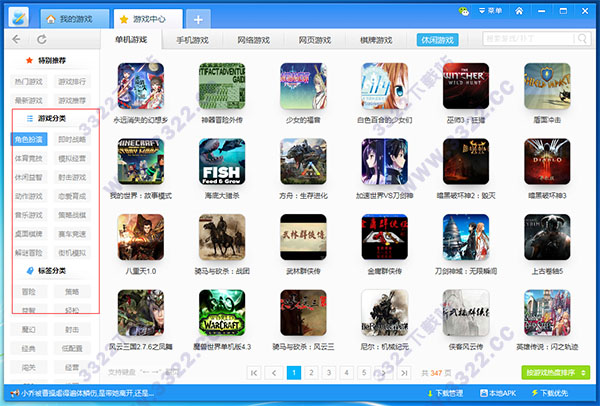Go to the previous page arrow
This screenshot has height=406, width=600.
(274, 372)
